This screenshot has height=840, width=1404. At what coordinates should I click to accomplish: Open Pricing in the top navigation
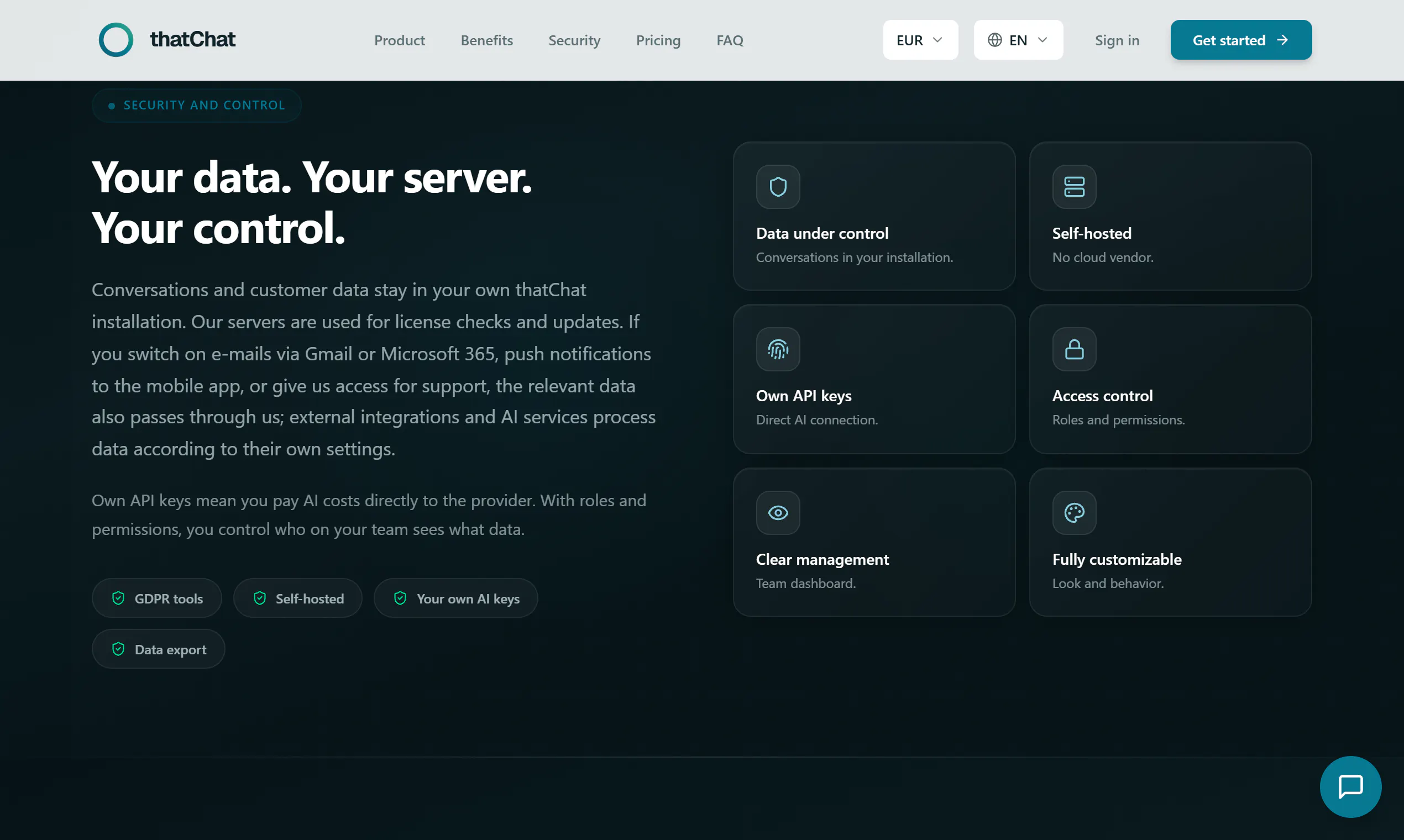click(x=658, y=40)
